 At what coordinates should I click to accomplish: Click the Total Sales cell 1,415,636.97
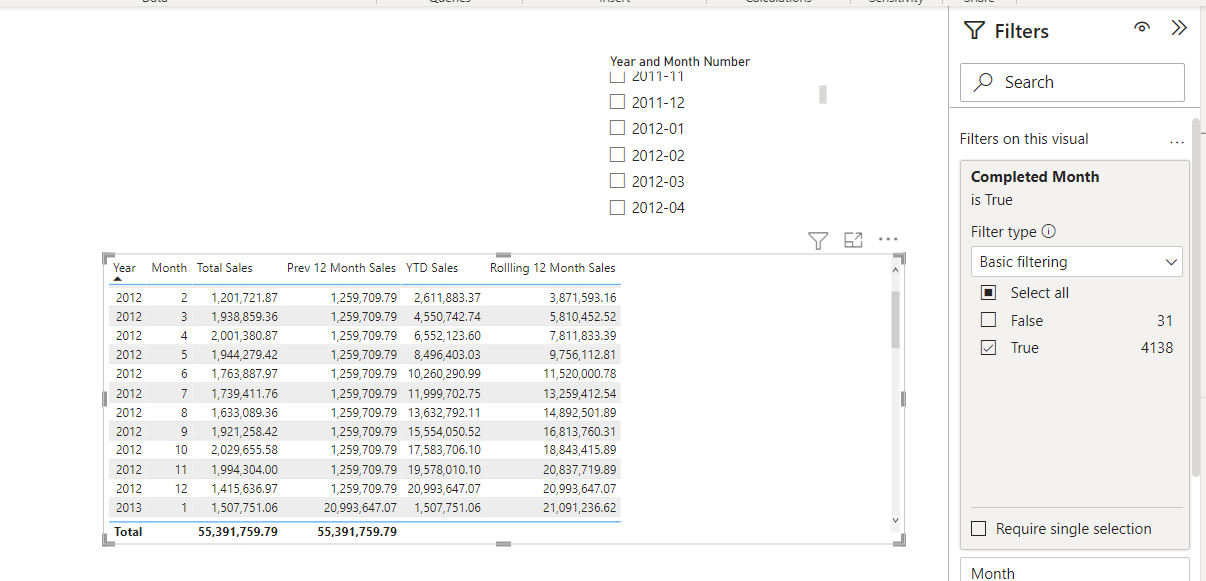pos(244,489)
